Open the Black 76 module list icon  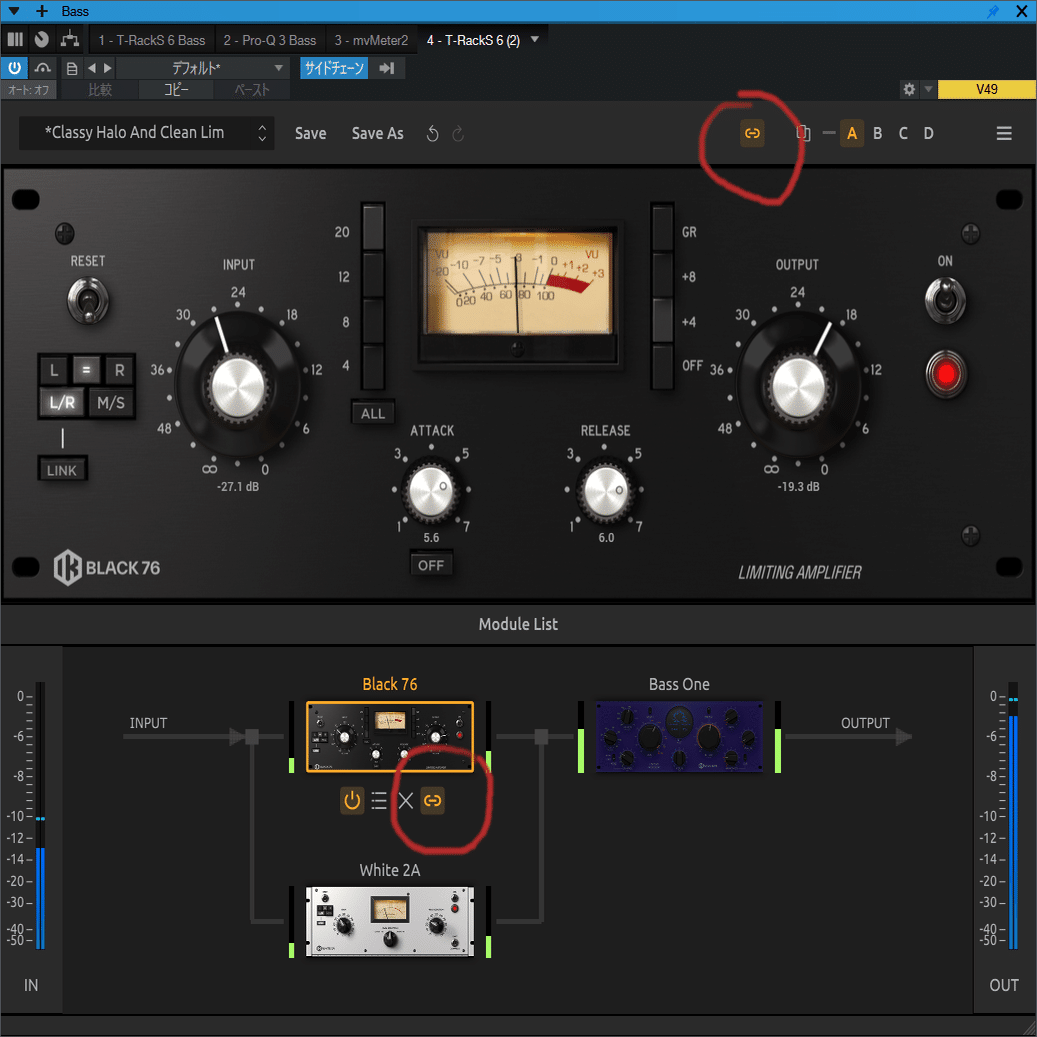point(379,800)
